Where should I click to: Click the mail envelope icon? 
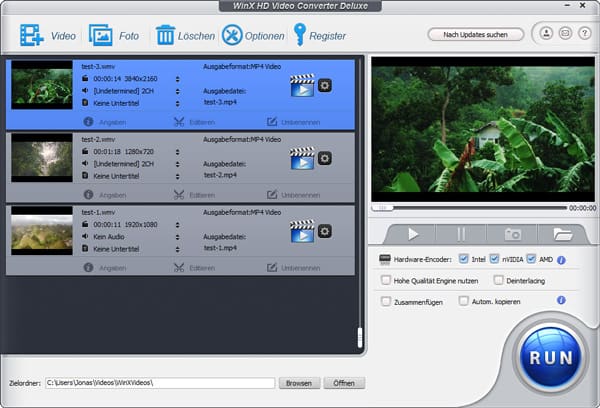(565, 33)
